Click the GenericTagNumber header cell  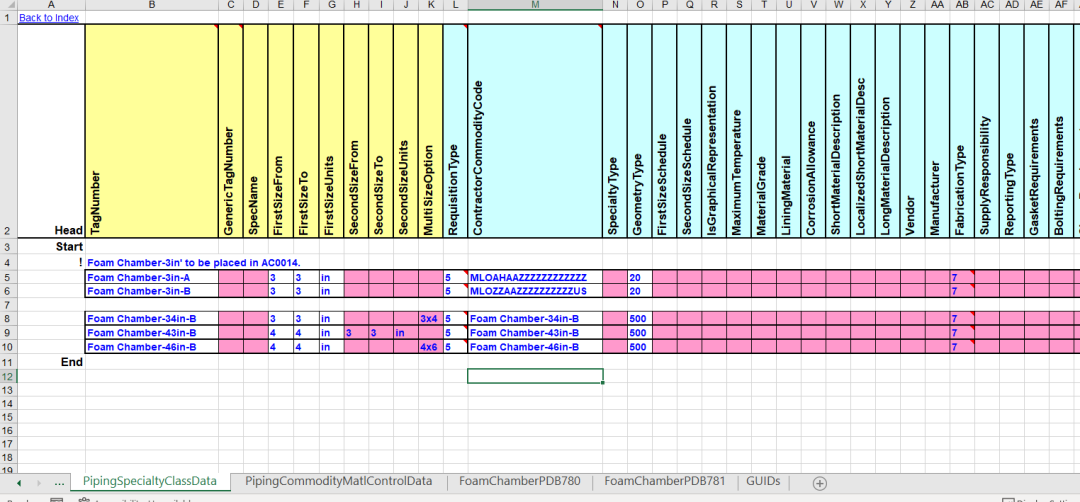(x=231, y=132)
